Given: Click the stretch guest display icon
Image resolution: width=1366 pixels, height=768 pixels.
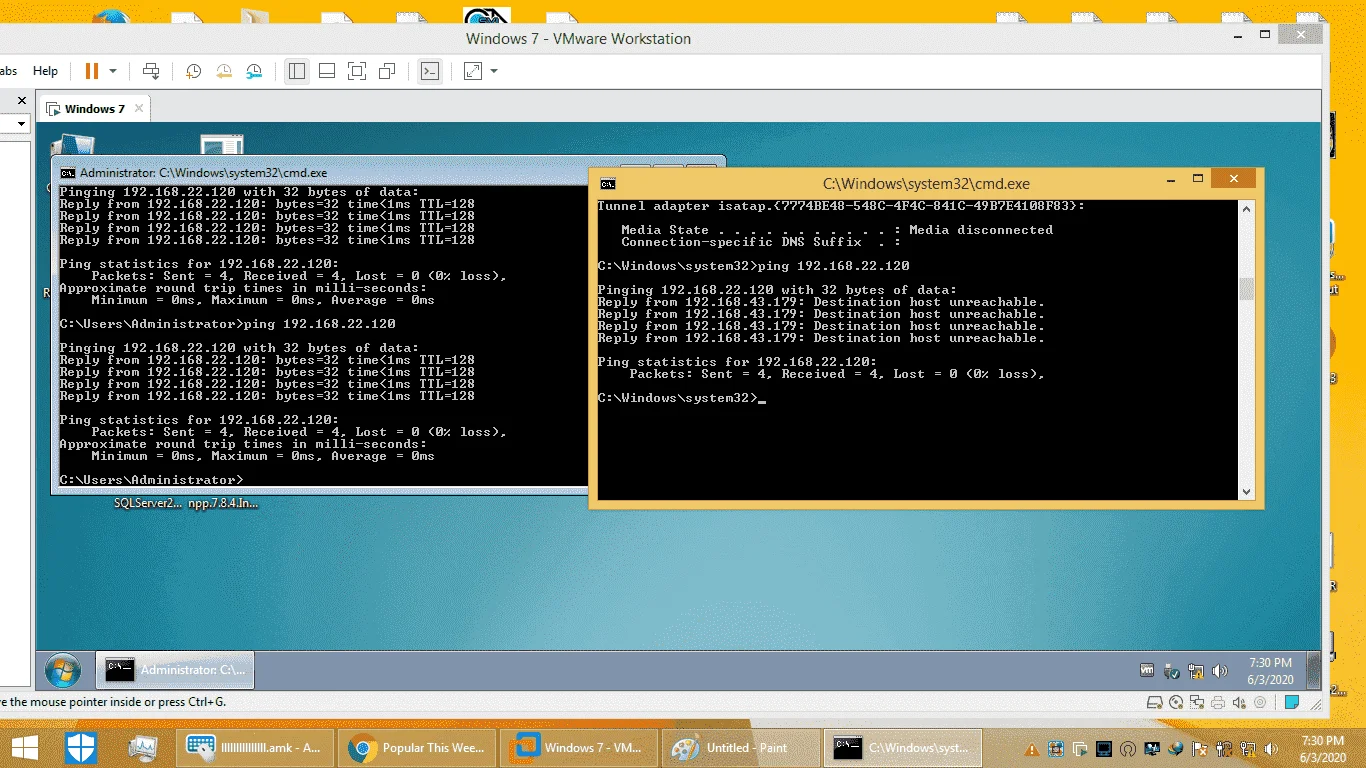Looking at the screenshot, I should coord(473,71).
